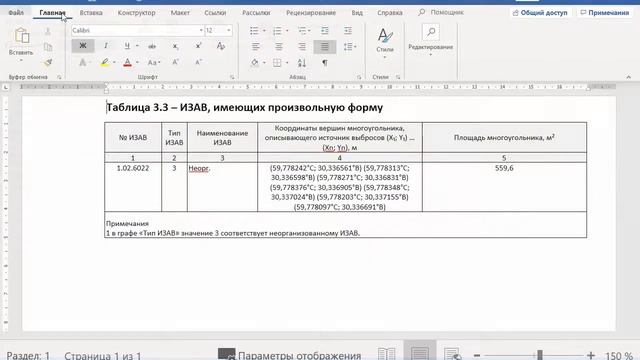This screenshot has height=360, width=640.
Task: Open the highlight color dropdown arrow
Action: pyautogui.click(x=114, y=62)
